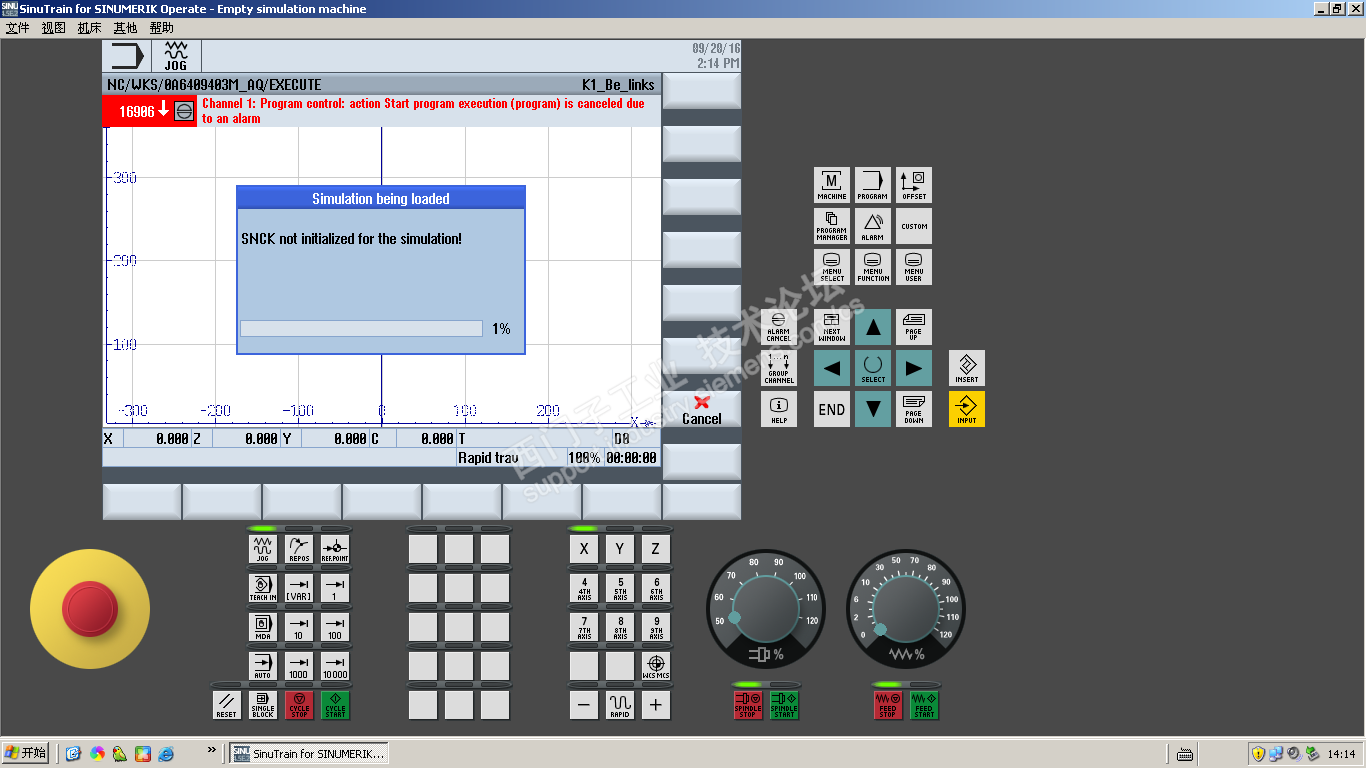Cancel the simulation loading
The height and width of the screenshot is (768, 1366).
[x=701, y=409]
